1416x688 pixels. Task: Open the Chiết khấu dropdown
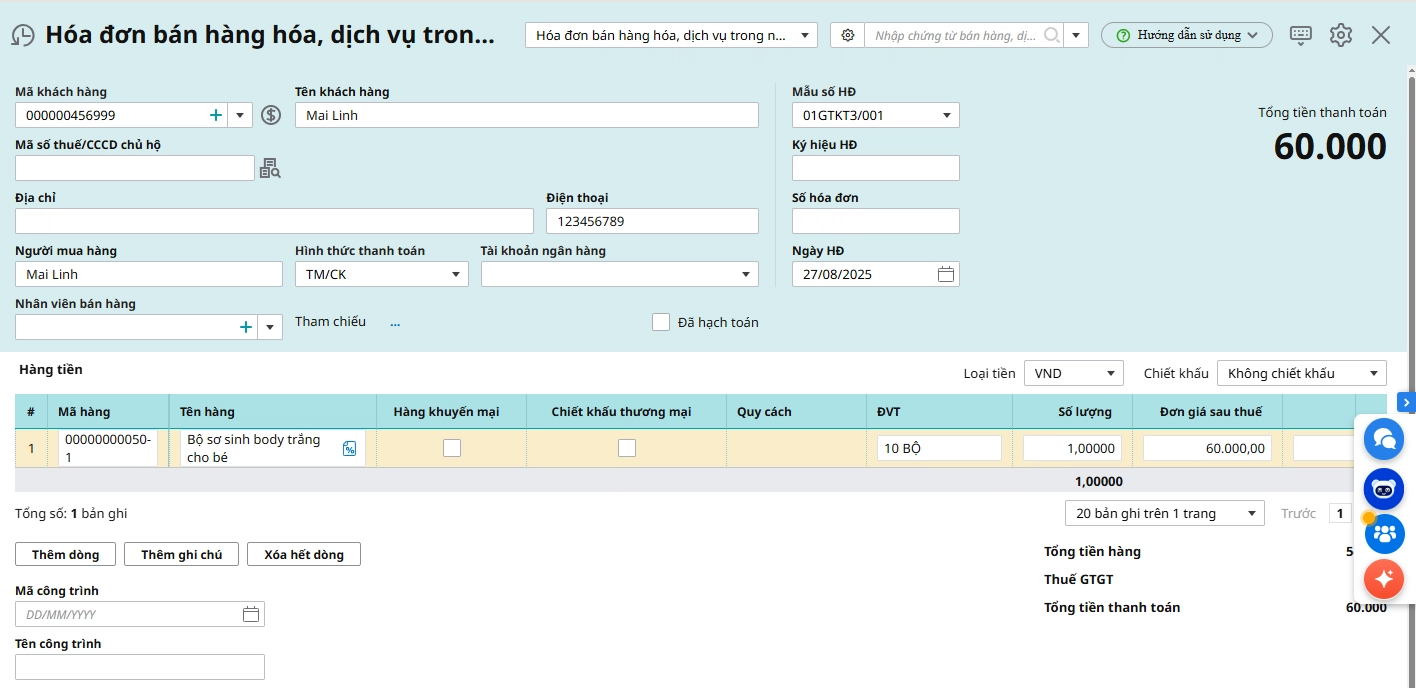[1301, 373]
